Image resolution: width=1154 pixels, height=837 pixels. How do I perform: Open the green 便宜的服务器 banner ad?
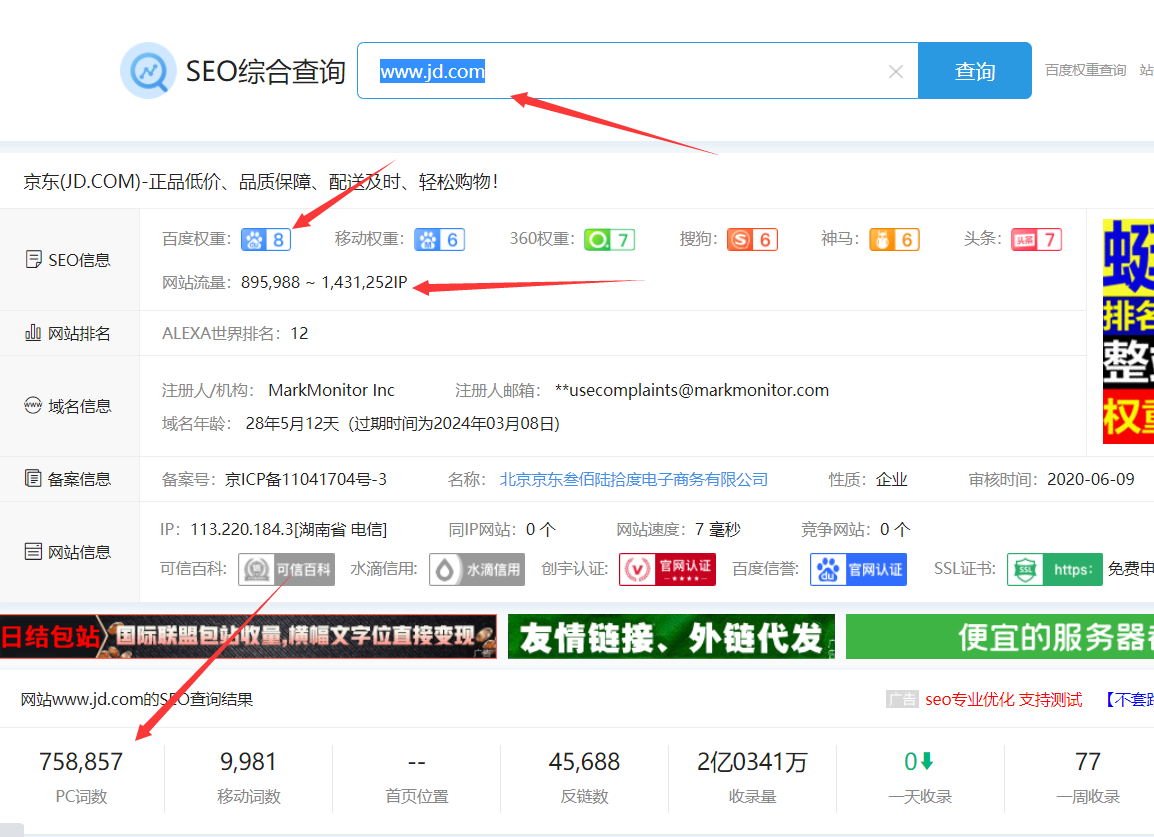coord(1000,637)
